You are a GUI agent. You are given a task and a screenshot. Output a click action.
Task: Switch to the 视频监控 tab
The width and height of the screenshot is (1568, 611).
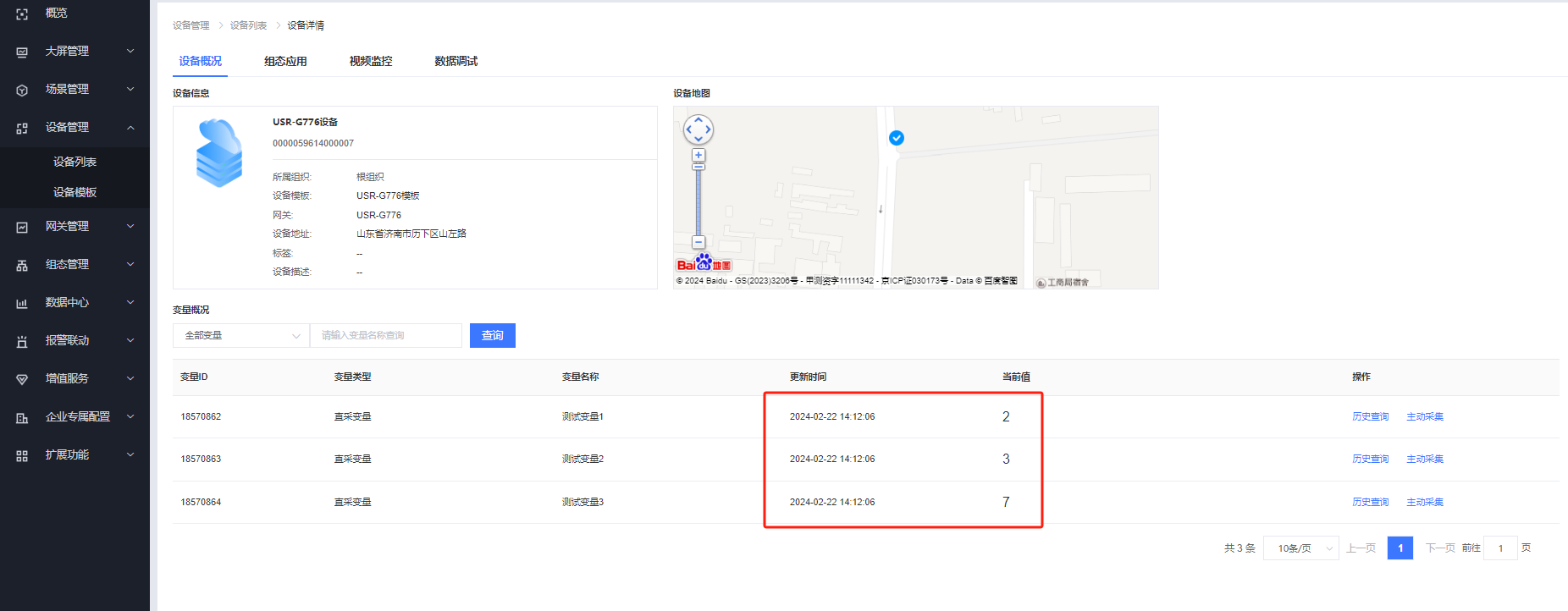(371, 61)
